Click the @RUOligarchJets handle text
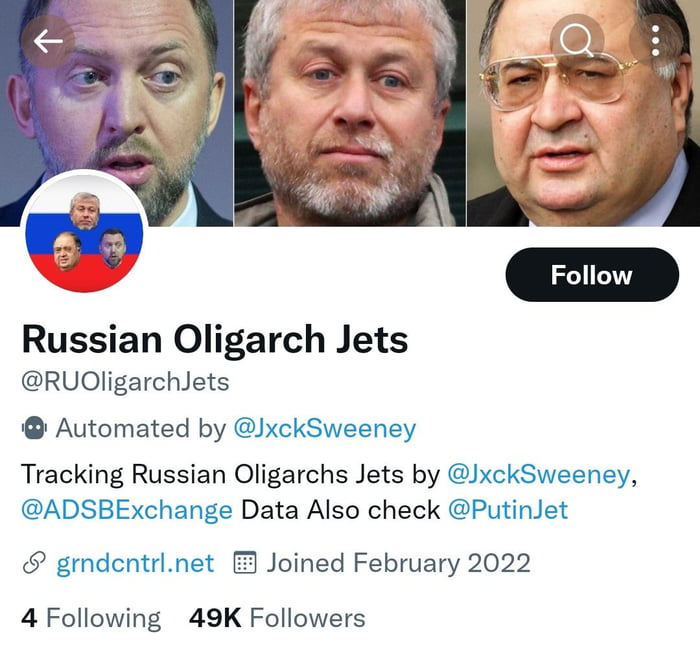 pos(125,382)
